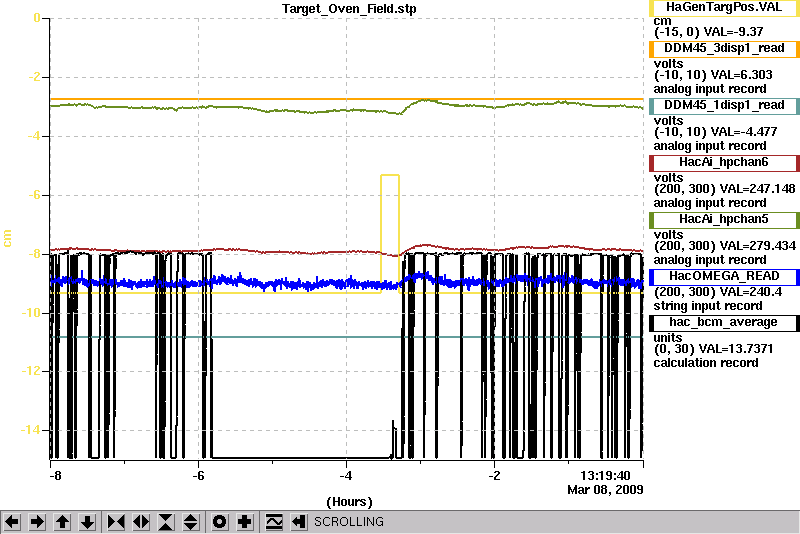
Task: Click the '13:19:40' time axis label
Action: (605, 476)
